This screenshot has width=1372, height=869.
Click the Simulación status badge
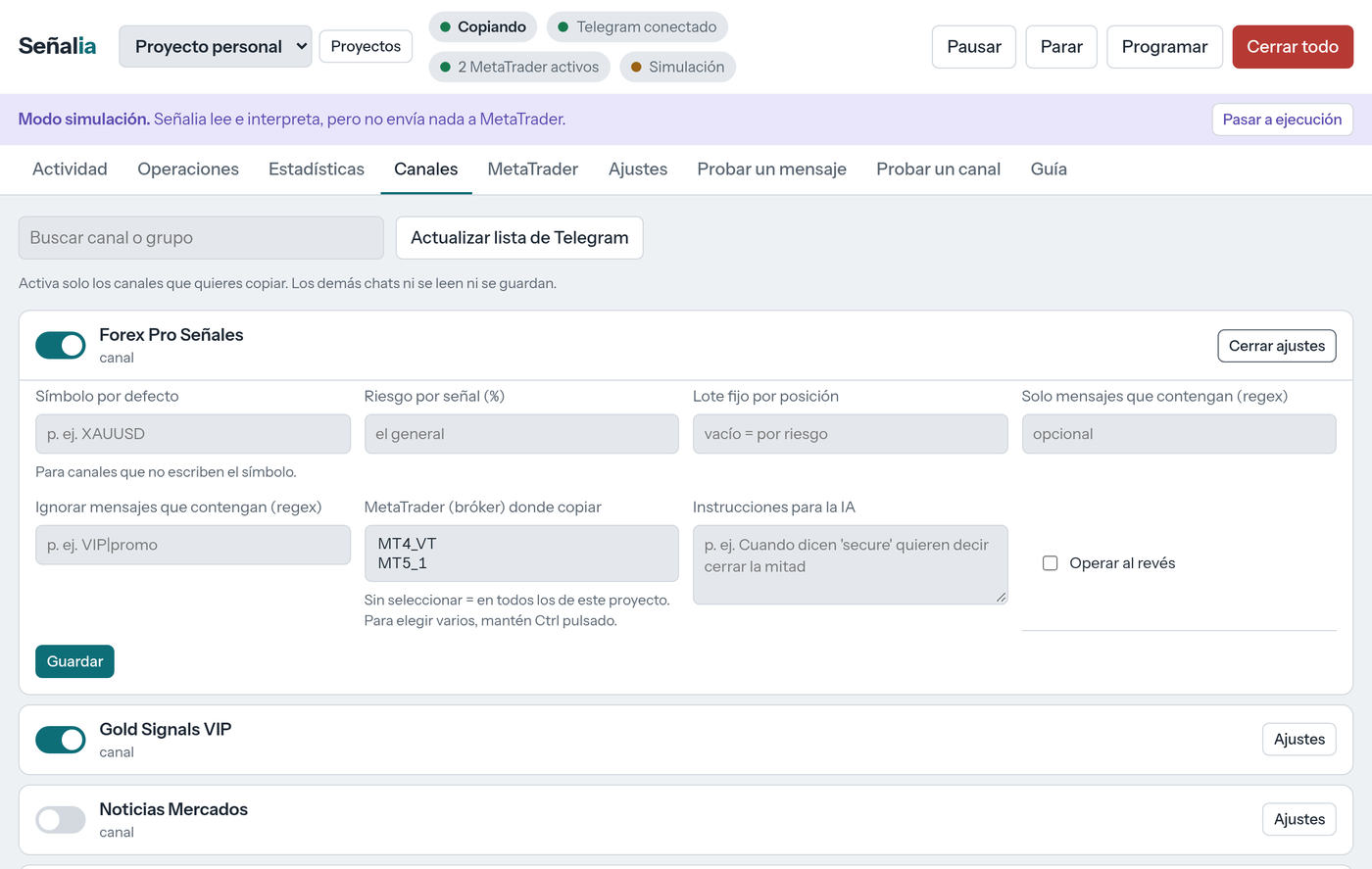pyautogui.click(x=678, y=67)
